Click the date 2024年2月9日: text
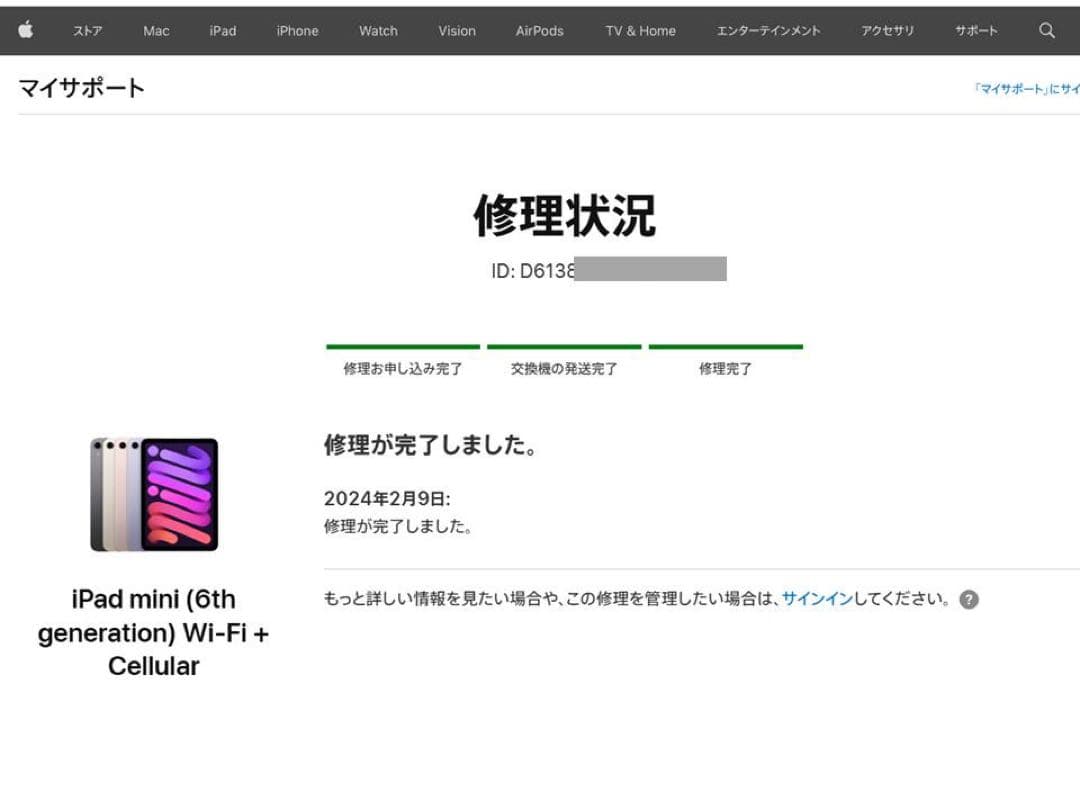1080x810 pixels. pos(387,499)
